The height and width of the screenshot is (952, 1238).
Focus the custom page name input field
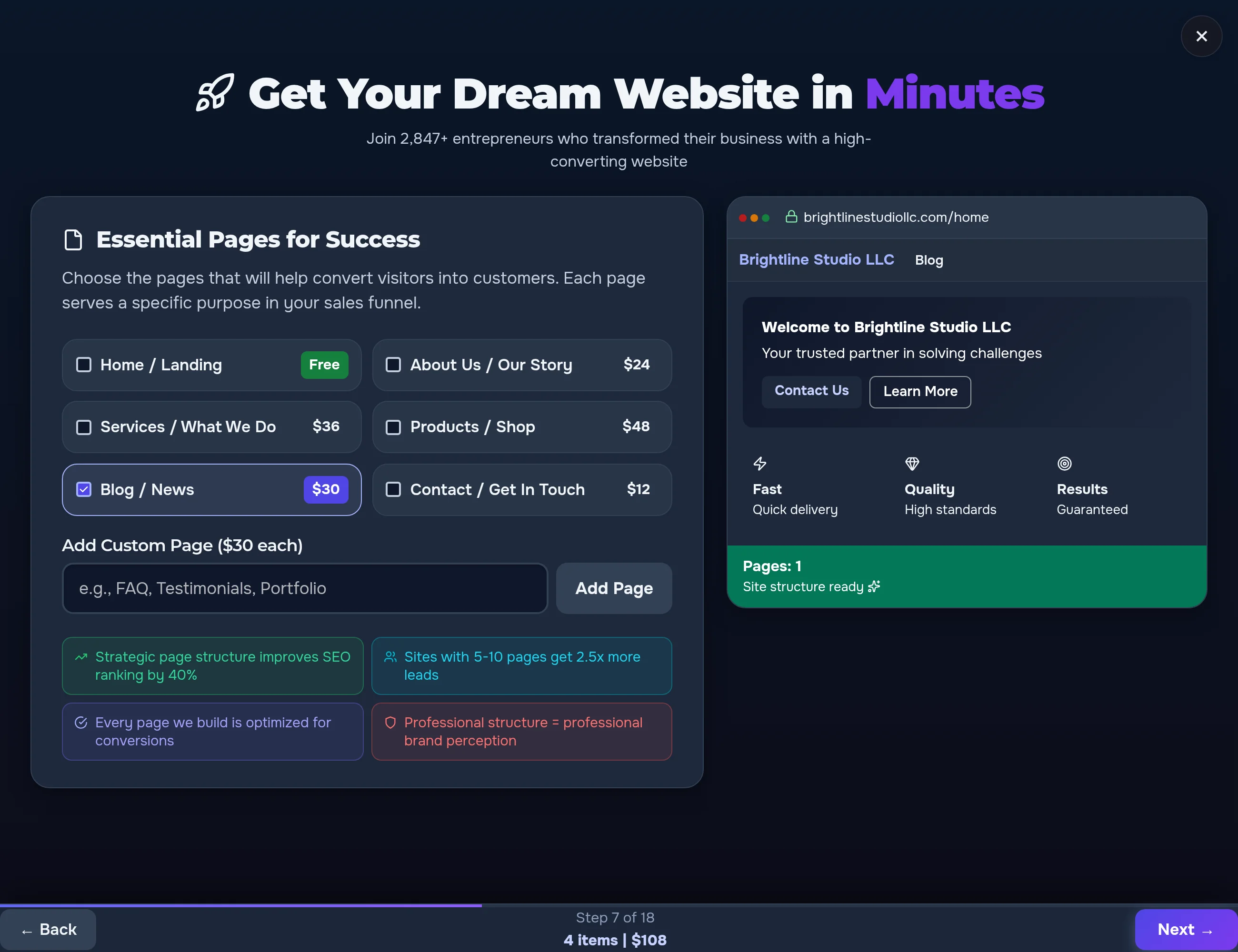[305, 588]
